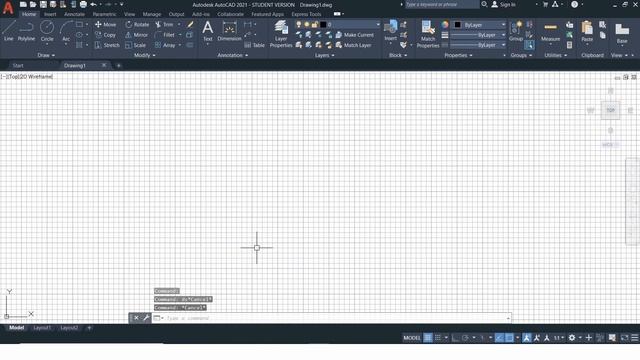Click the Rotate tool

click(137, 24)
